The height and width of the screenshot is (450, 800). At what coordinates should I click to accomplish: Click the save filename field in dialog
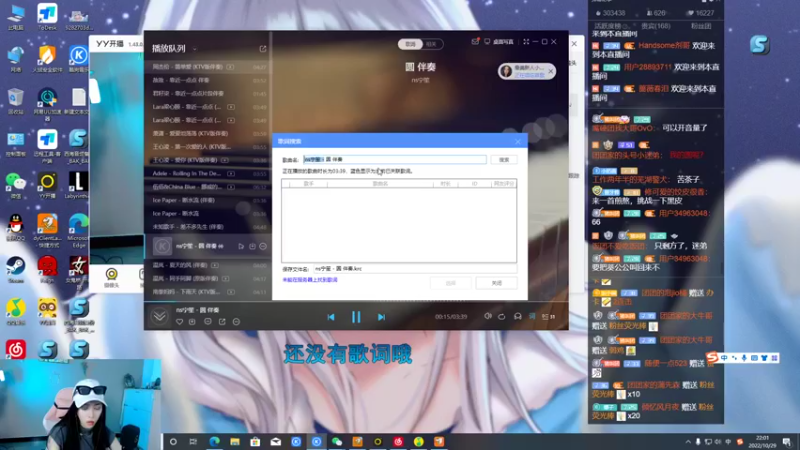click(415, 268)
